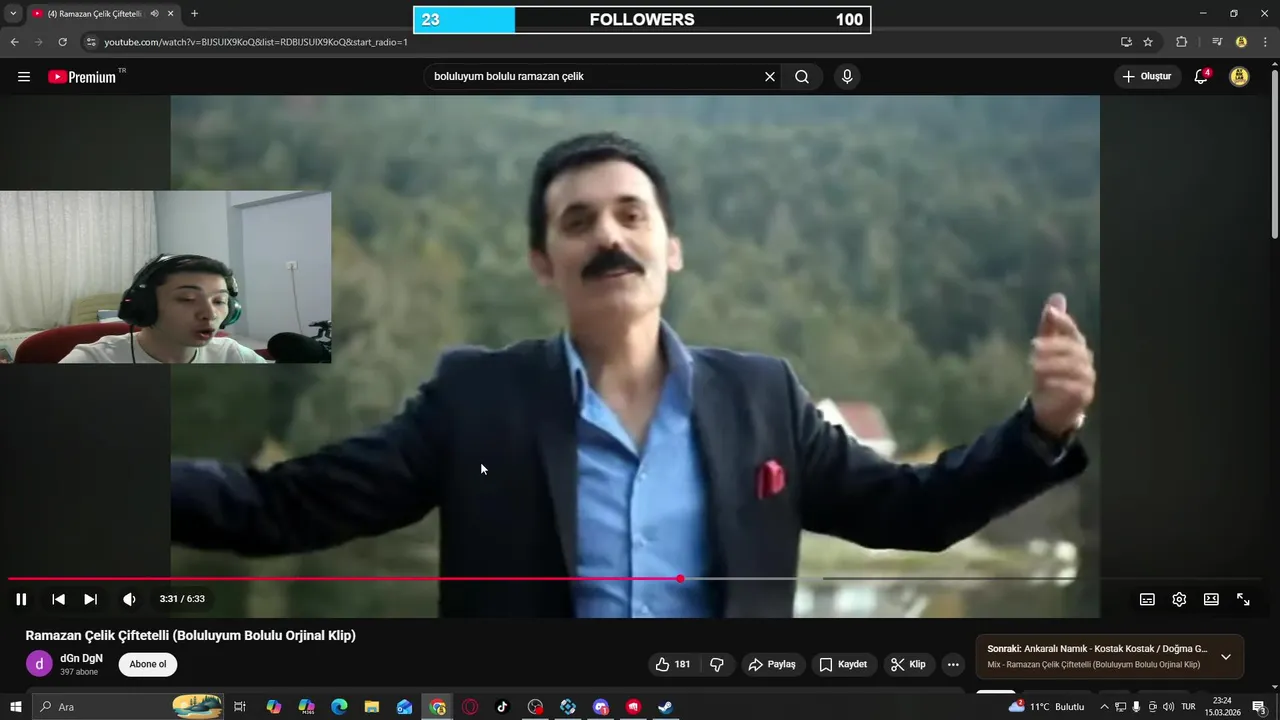This screenshot has width=1280, height=720.
Task: Open YouTube account avatar menu
Action: point(1239,77)
